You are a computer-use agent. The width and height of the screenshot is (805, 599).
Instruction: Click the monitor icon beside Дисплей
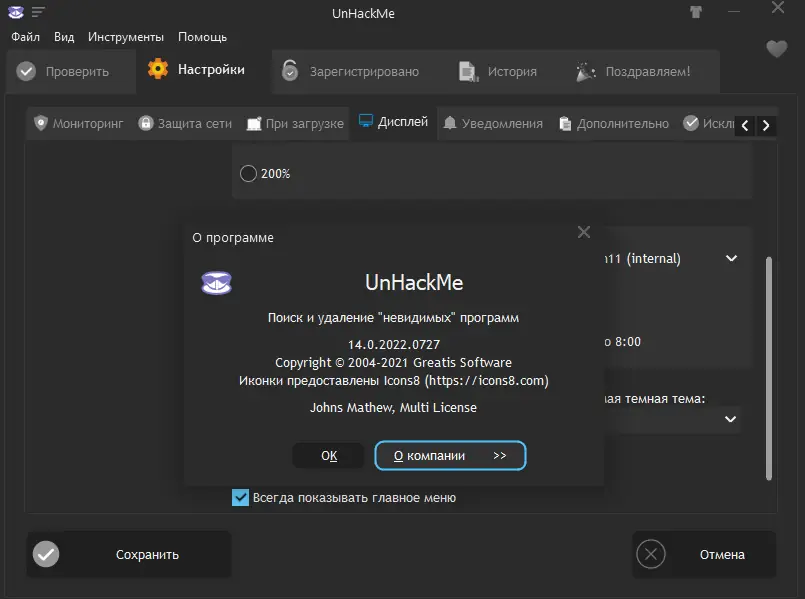366,121
